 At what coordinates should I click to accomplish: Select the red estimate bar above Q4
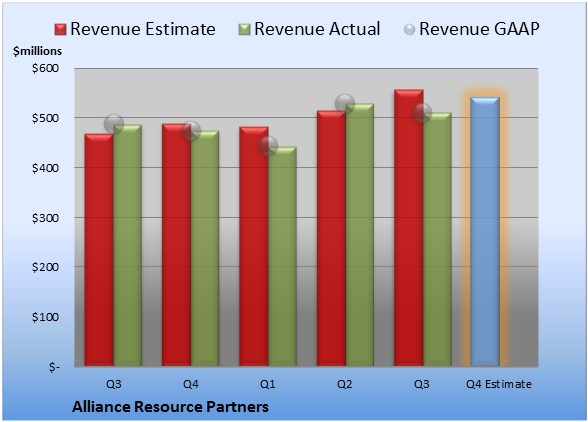pyautogui.click(x=176, y=245)
